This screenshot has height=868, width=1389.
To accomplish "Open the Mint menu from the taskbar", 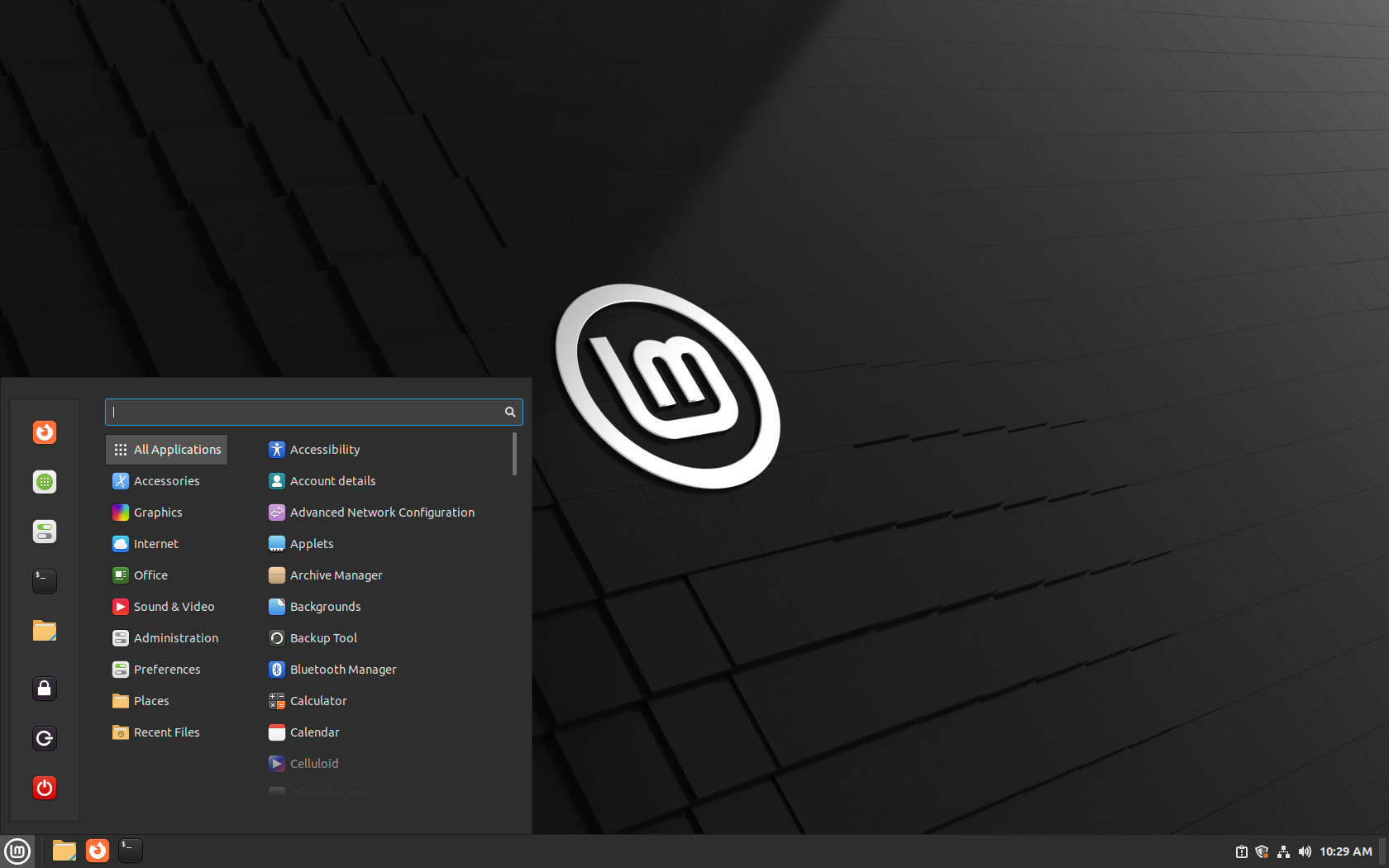I will pos(17,851).
